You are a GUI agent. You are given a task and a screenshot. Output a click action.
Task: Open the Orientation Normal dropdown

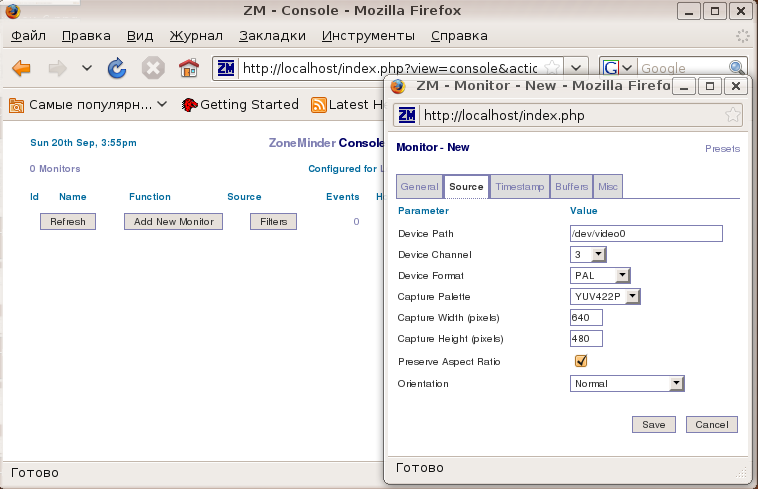627,384
